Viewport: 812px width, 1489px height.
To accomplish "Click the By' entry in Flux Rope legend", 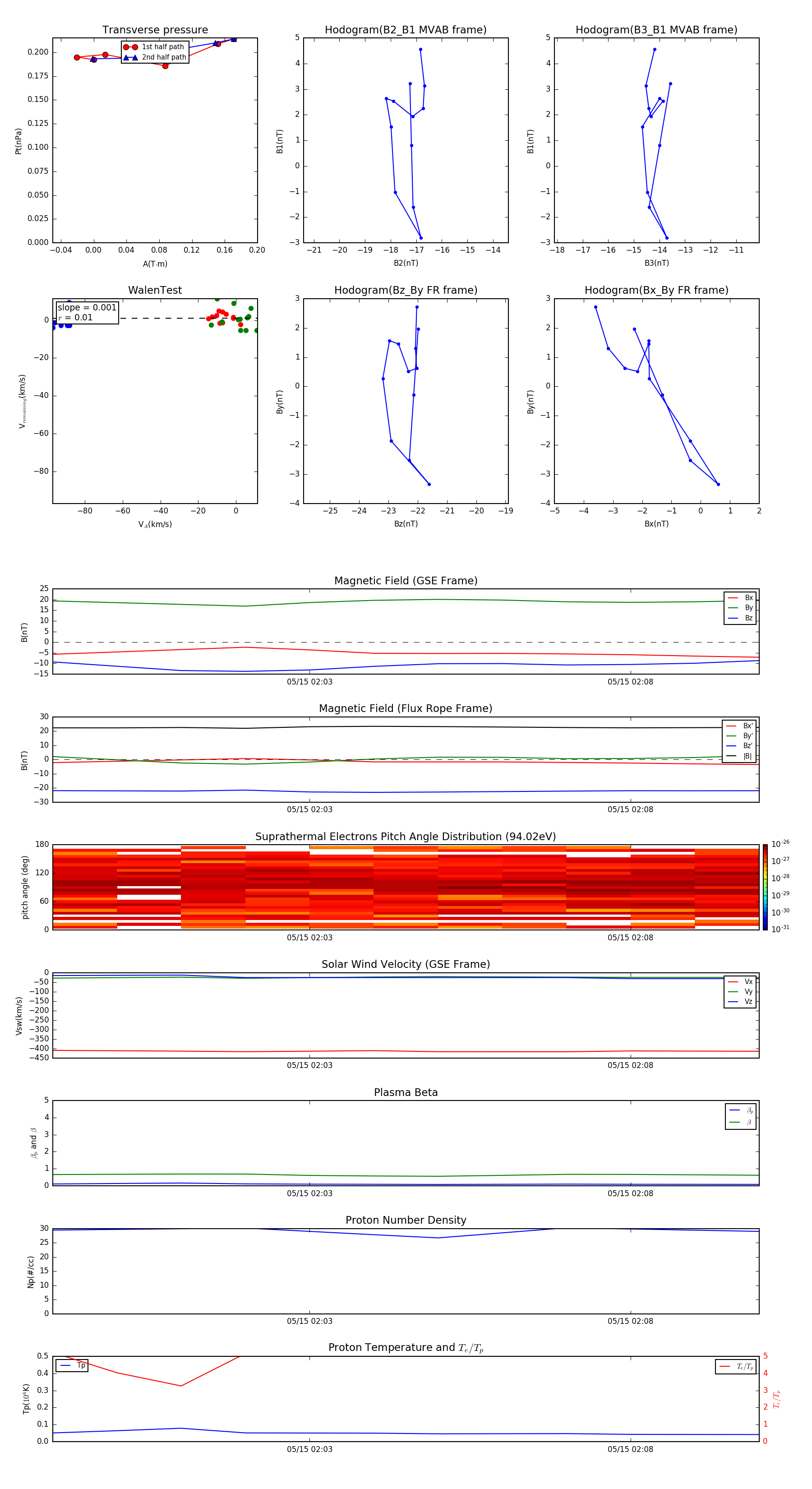I will [x=739, y=736].
